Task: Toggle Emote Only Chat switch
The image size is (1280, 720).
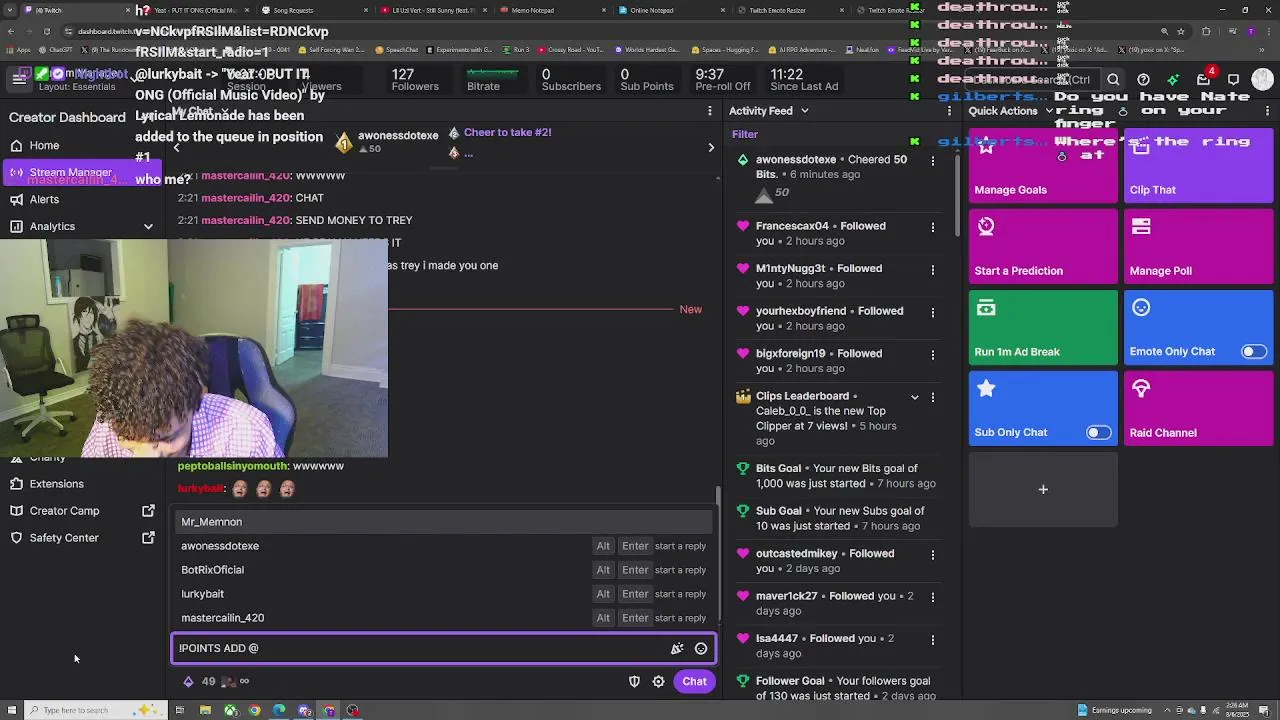Action: pos(1253,352)
